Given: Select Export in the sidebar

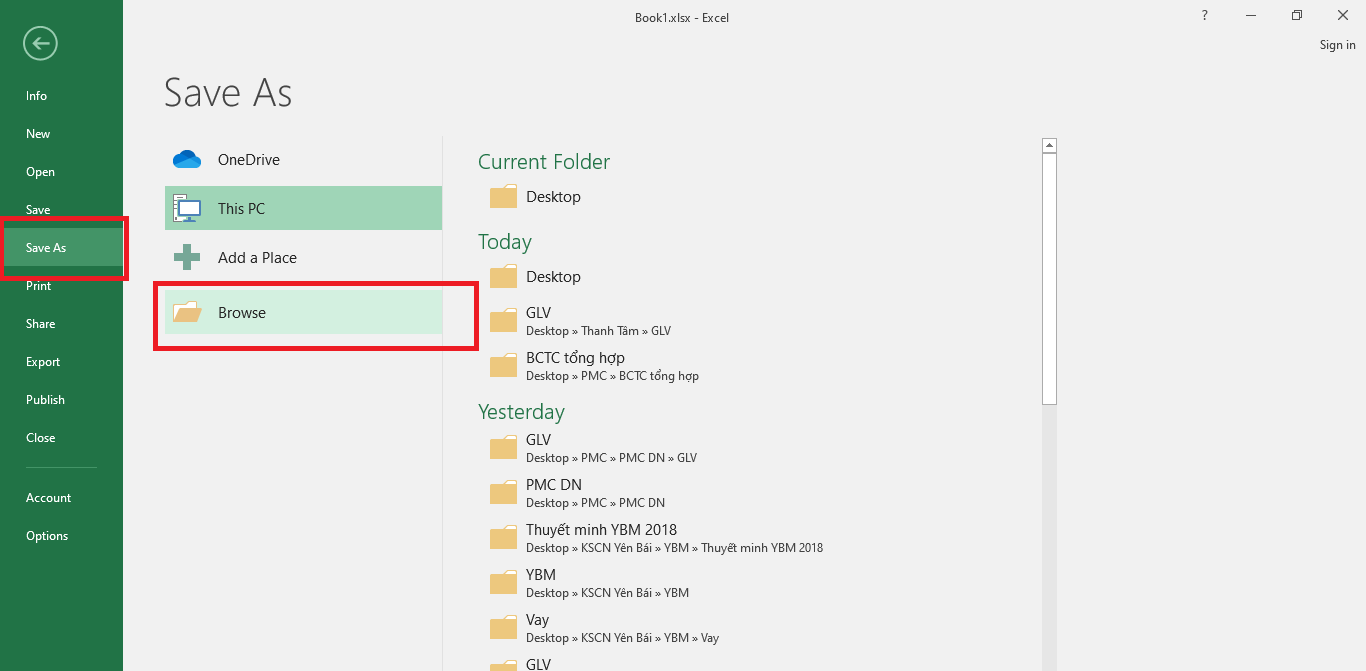Looking at the screenshot, I should (x=43, y=362).
